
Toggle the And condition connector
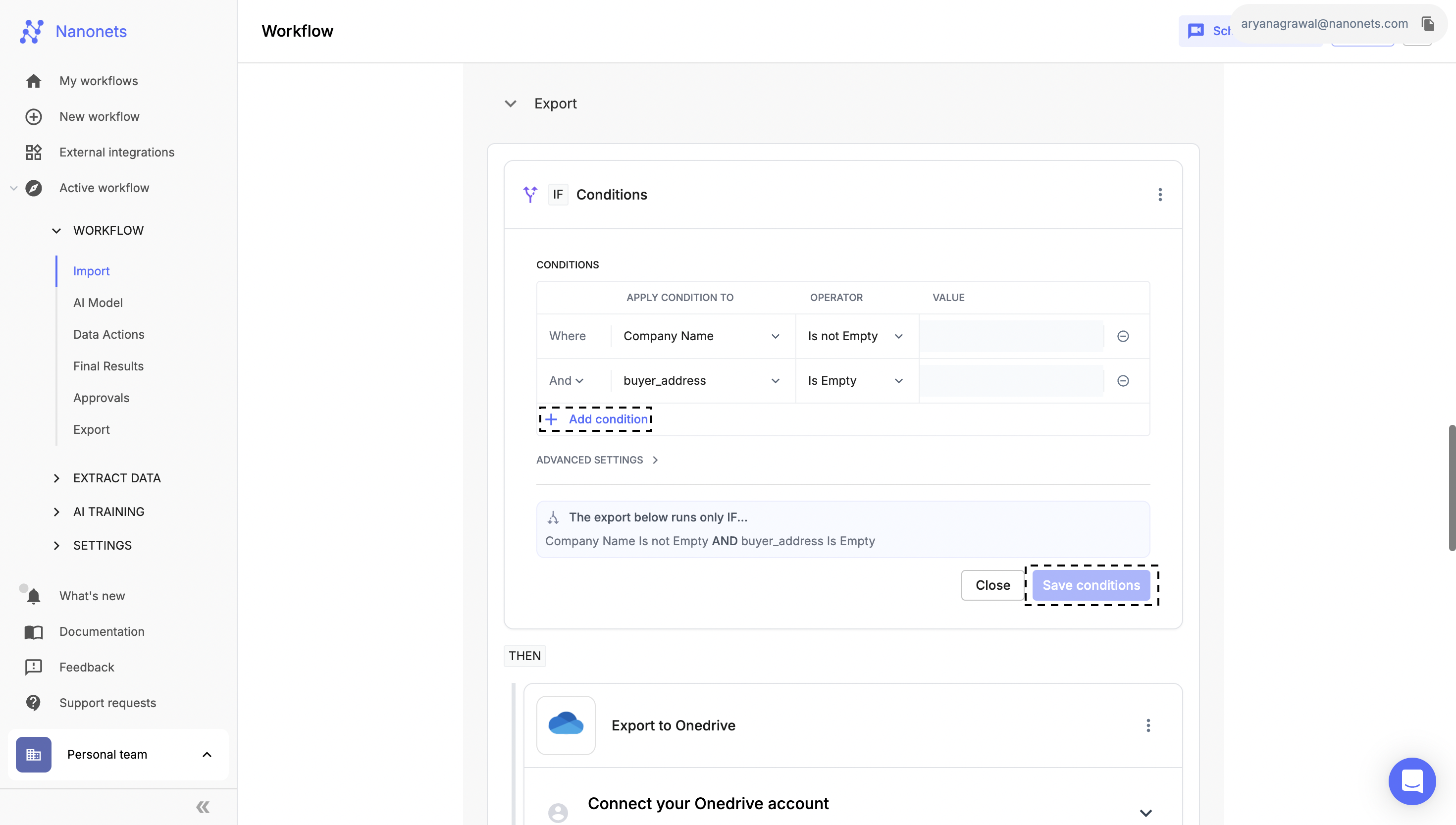point(566,380)
